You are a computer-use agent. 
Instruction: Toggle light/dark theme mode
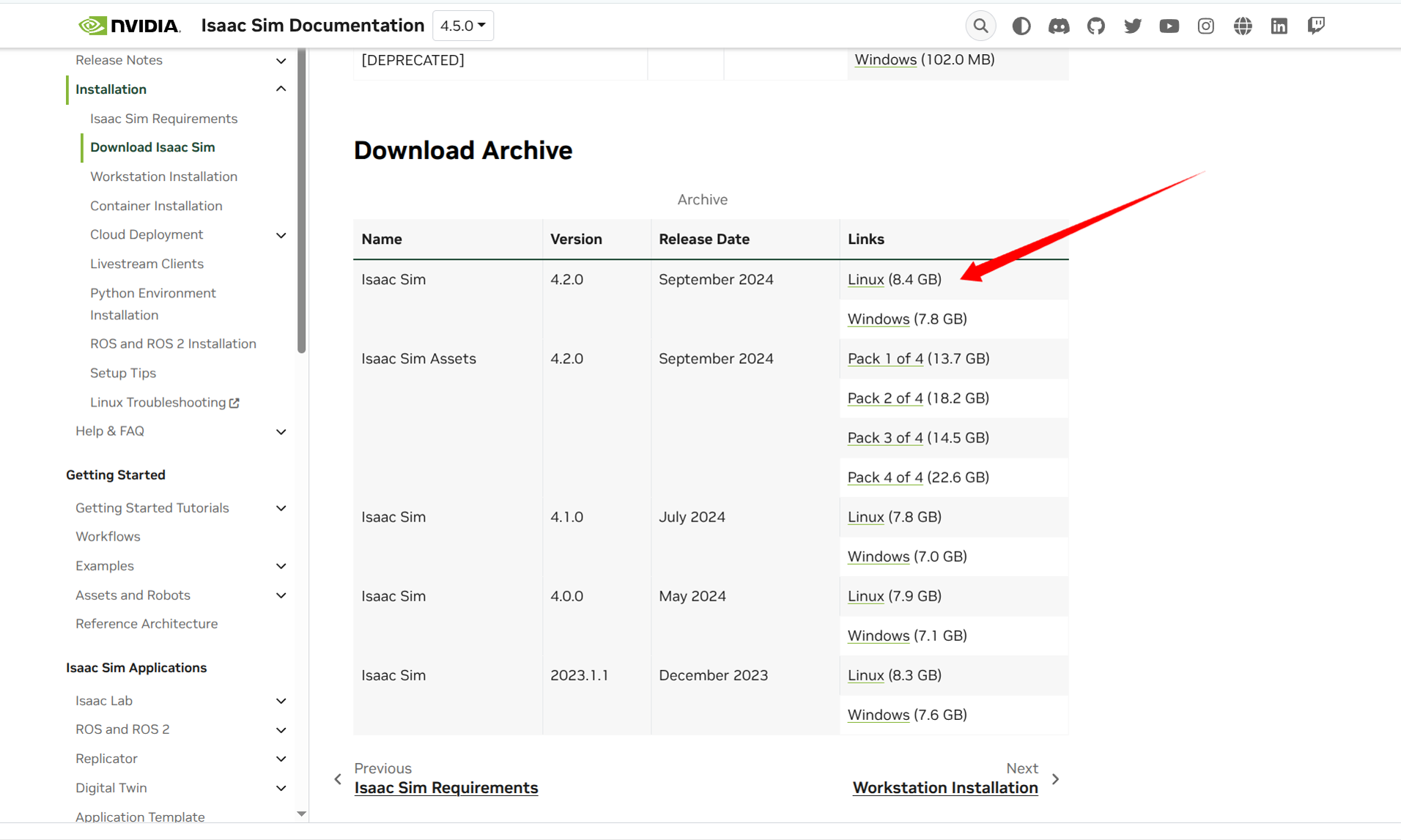1021,26
